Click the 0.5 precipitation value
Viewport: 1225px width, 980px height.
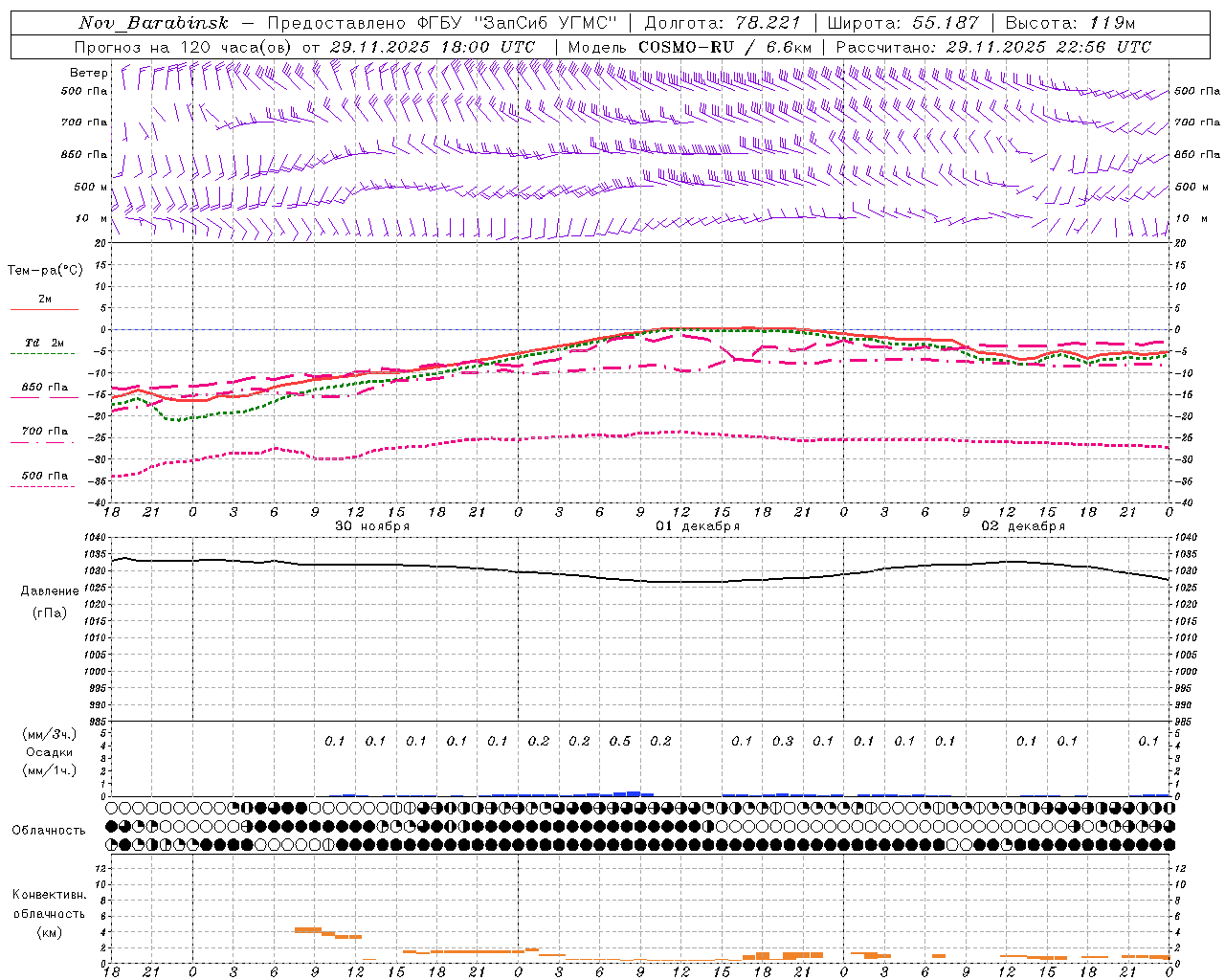pyautogui.click(x=620, y=741)
